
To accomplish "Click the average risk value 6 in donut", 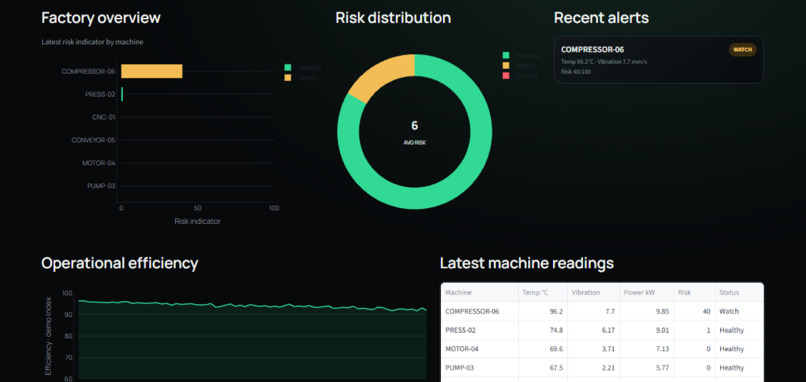I will tap(414, 125).
